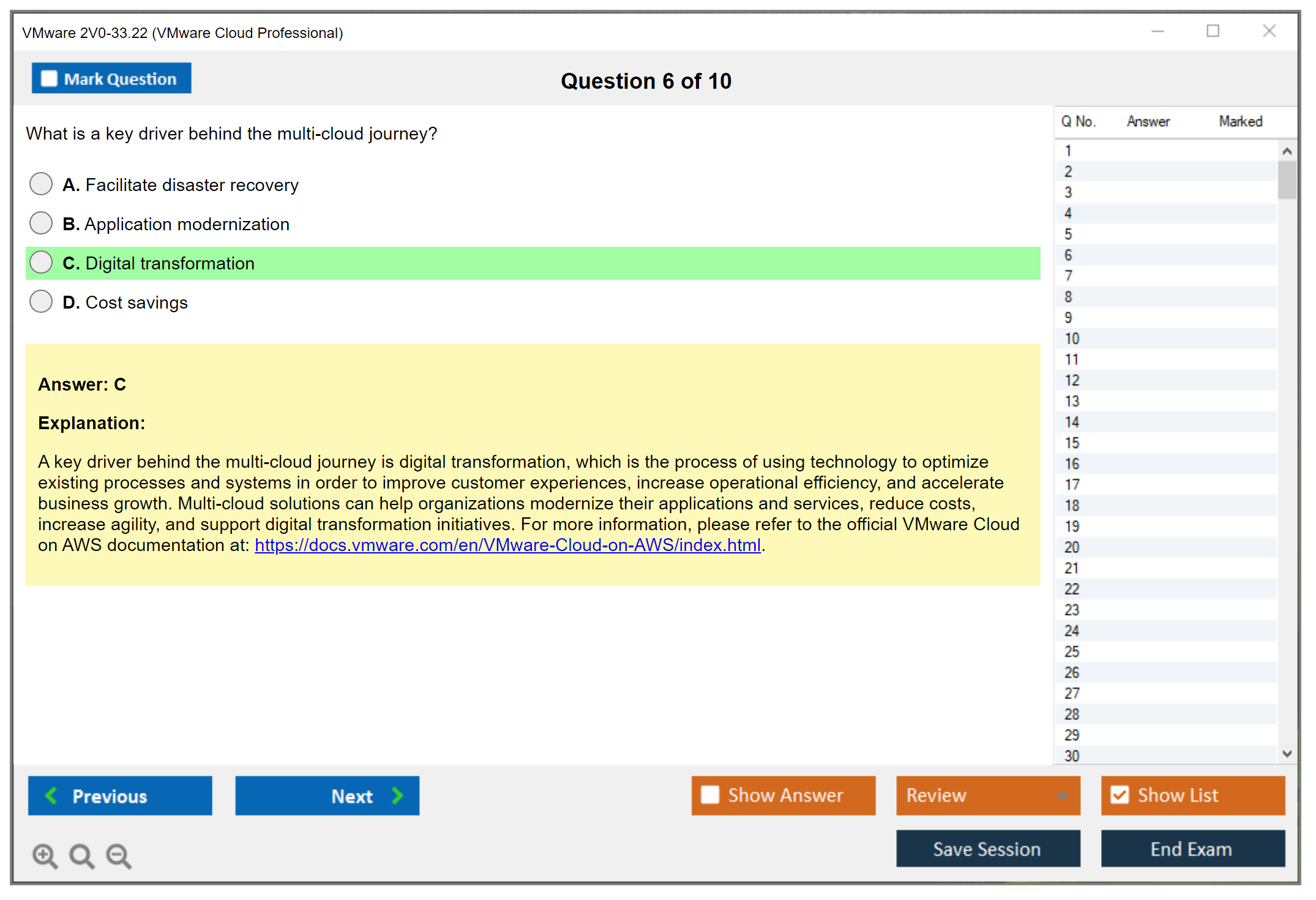Expand the Review dropdown arrow
This screenshot has height=900, width=1316.
click(1062, 795)
